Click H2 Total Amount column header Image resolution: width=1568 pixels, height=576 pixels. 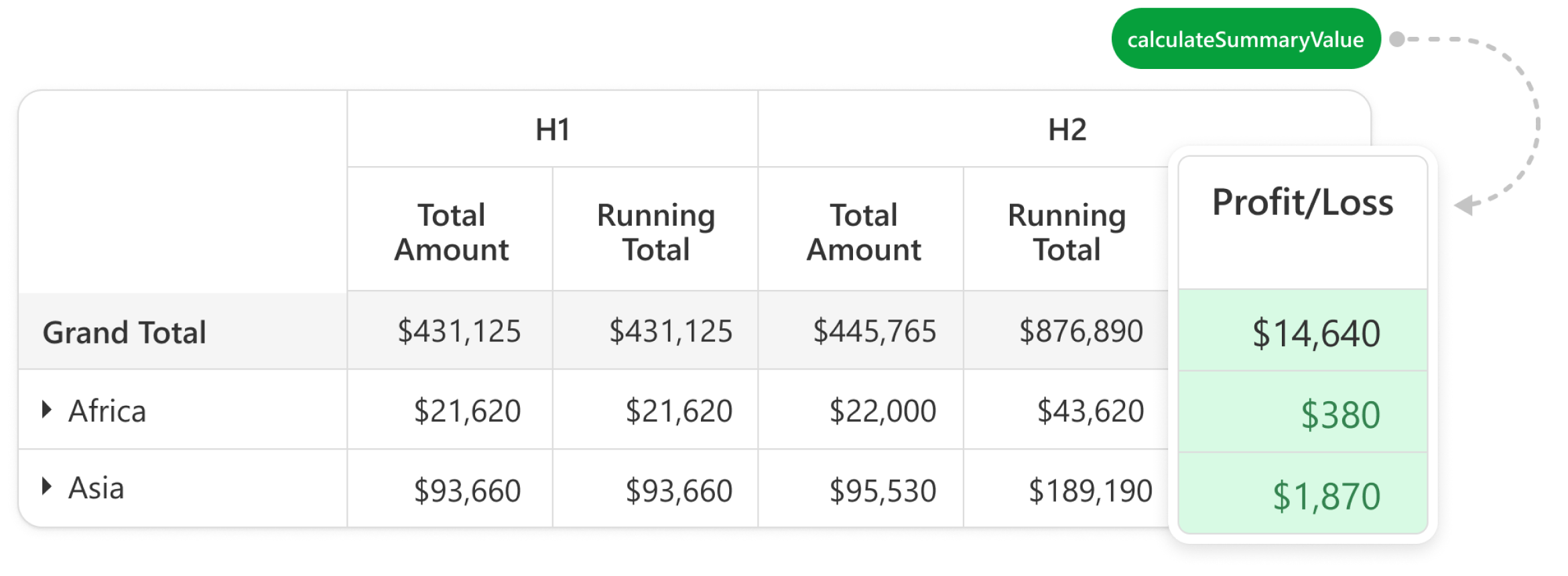863,232
